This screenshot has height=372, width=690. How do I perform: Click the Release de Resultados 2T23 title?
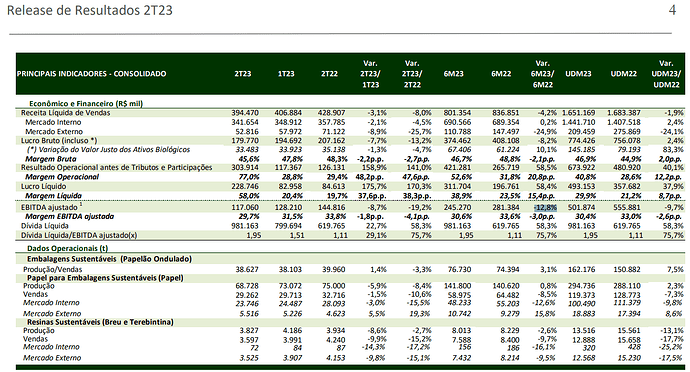[89, 11]
